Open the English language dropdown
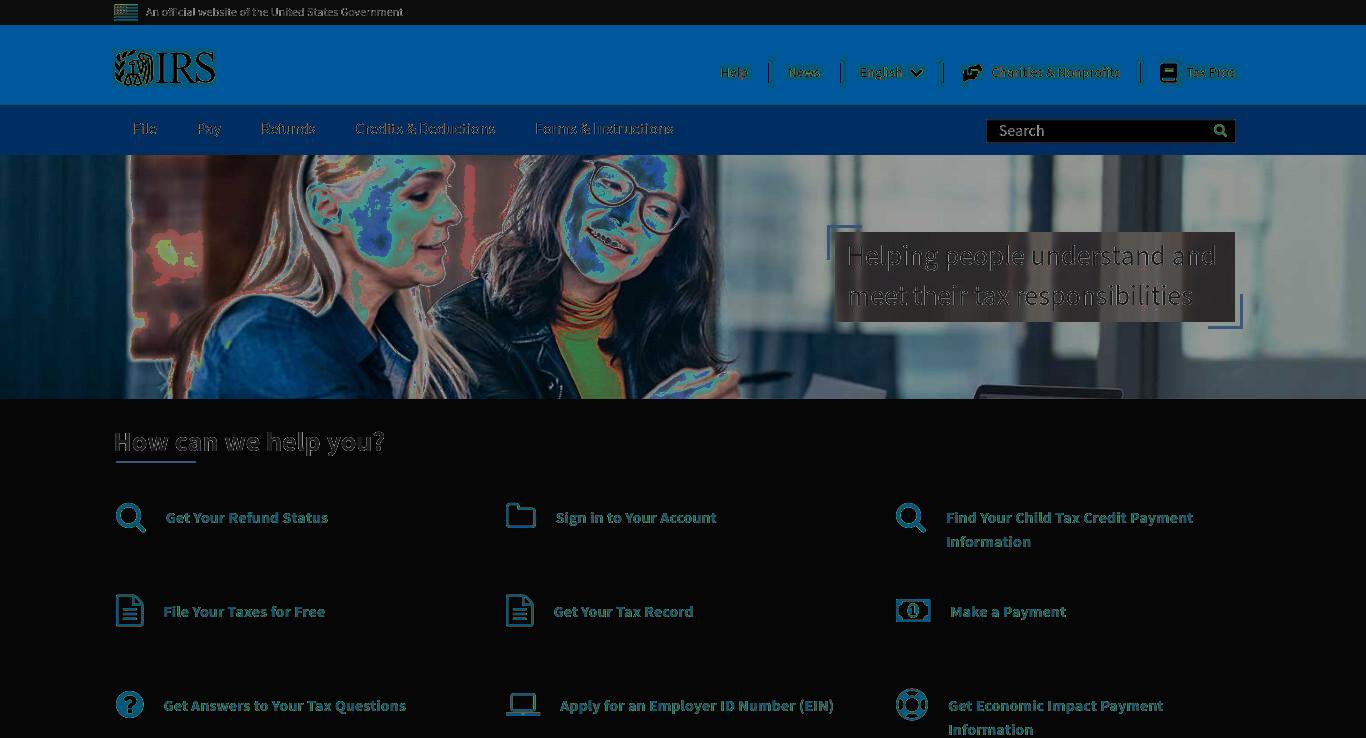Screen dimensions: 1366x738 [x=891, y=73]
